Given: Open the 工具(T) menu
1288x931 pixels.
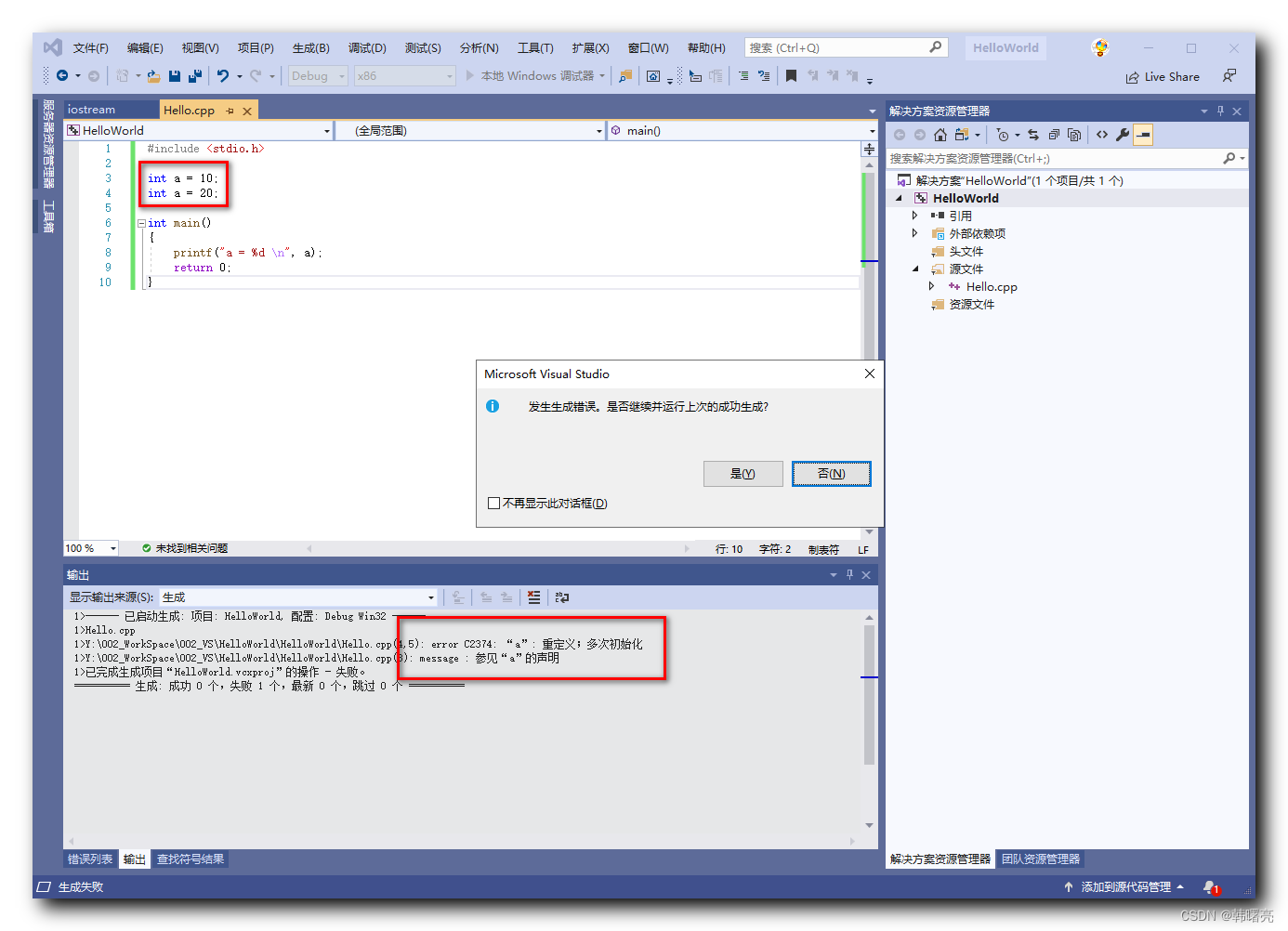Looking at the screenshot, I should click(535, 48).
